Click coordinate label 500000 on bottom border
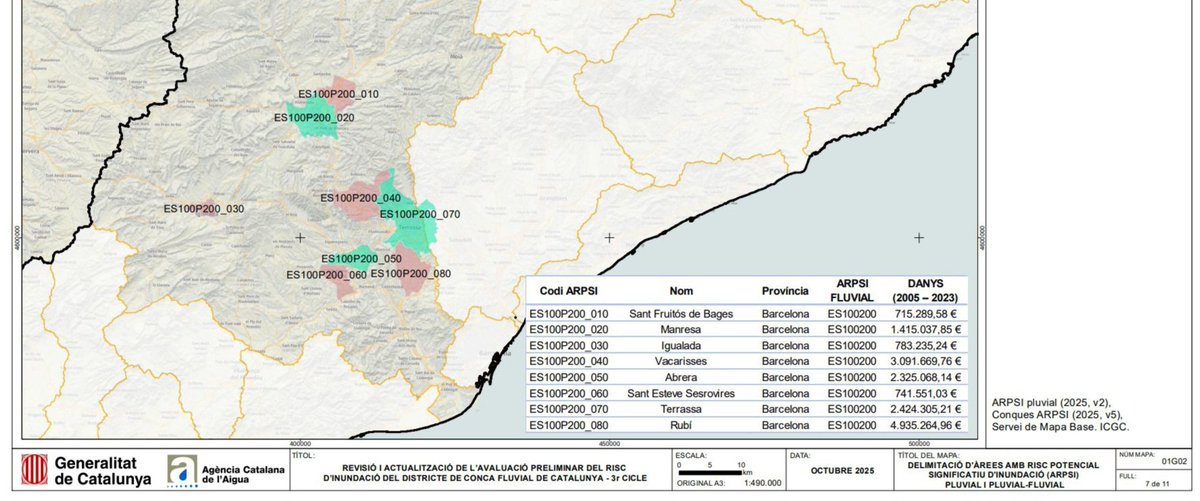 [x=919, y=443]
